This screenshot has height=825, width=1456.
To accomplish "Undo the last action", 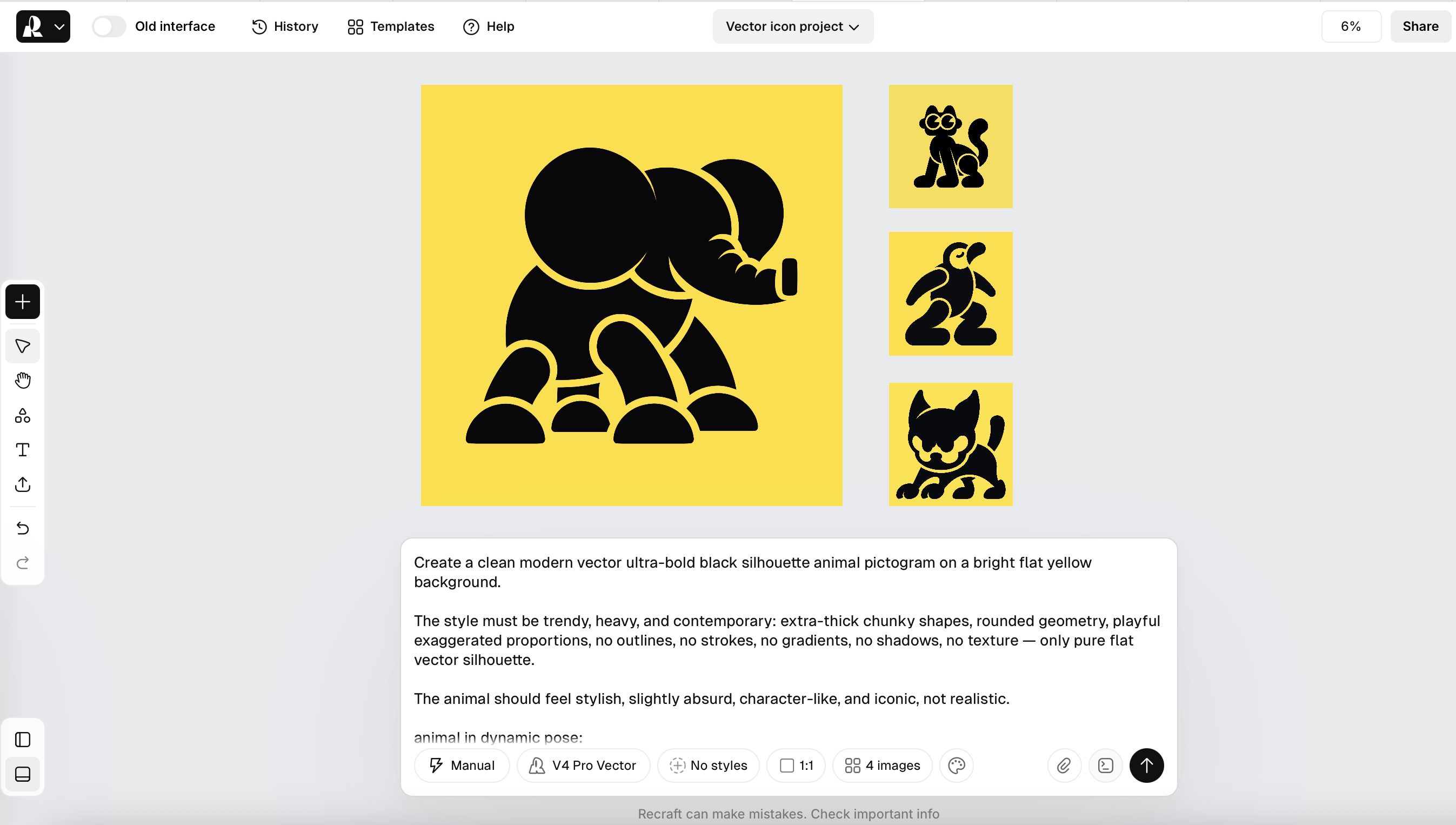I will [23, 528].
